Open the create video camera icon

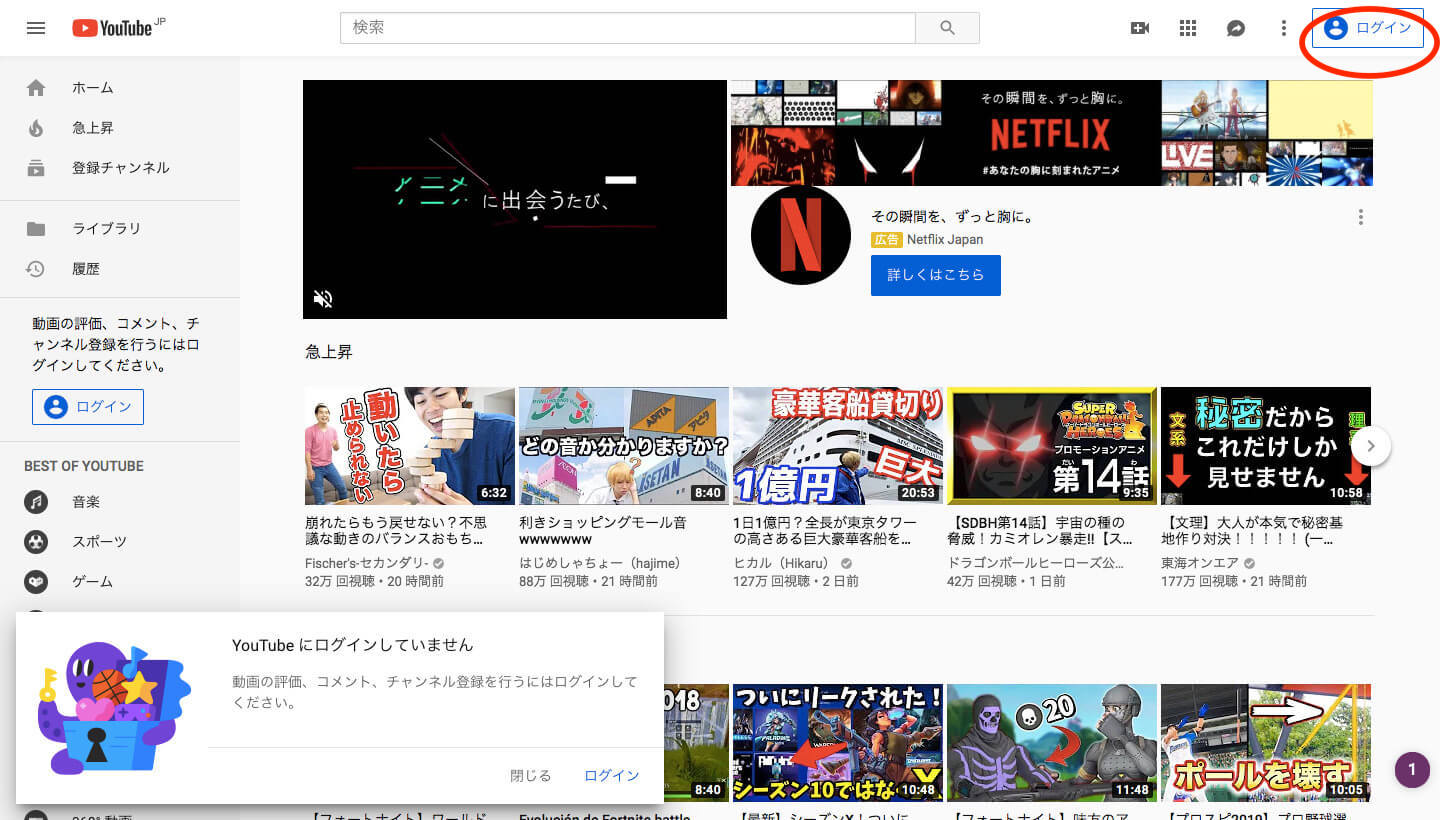click(1140, 28)
